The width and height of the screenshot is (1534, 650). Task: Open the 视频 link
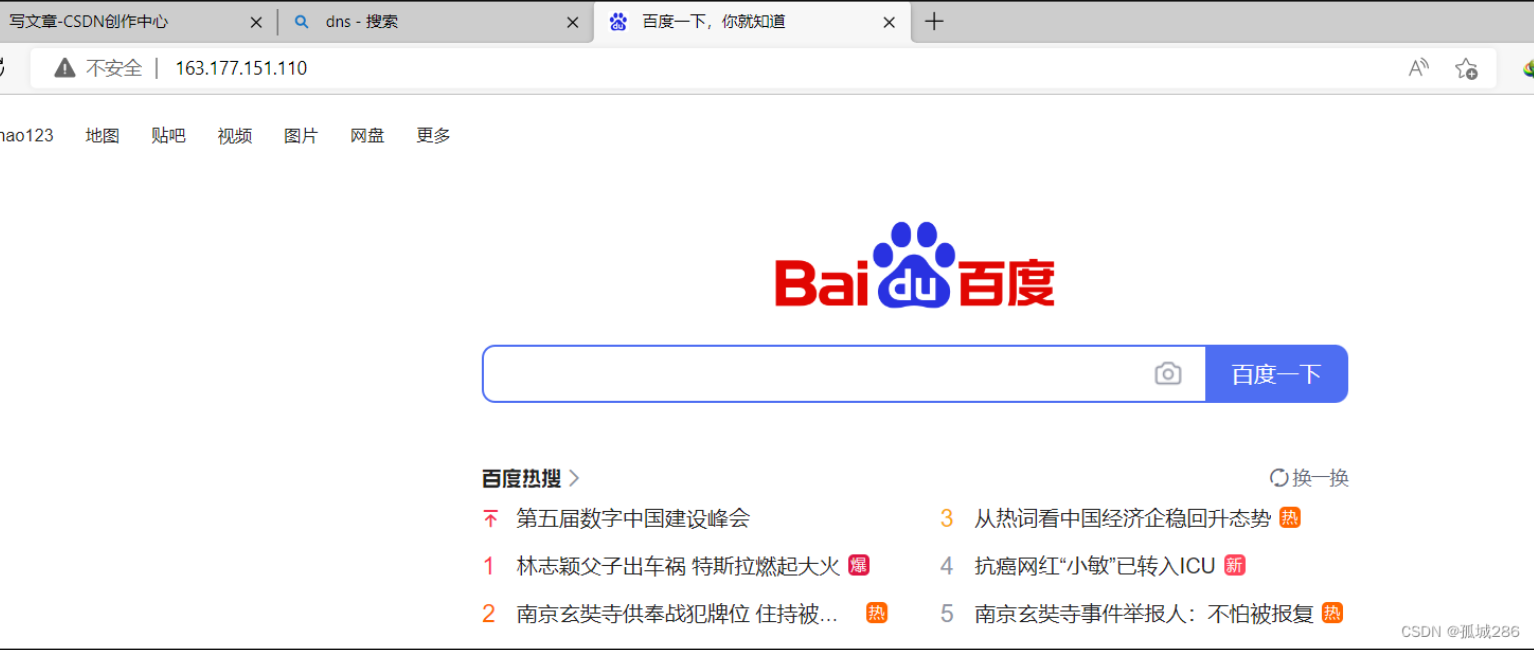pyautogui.click(x=235, y=135)
